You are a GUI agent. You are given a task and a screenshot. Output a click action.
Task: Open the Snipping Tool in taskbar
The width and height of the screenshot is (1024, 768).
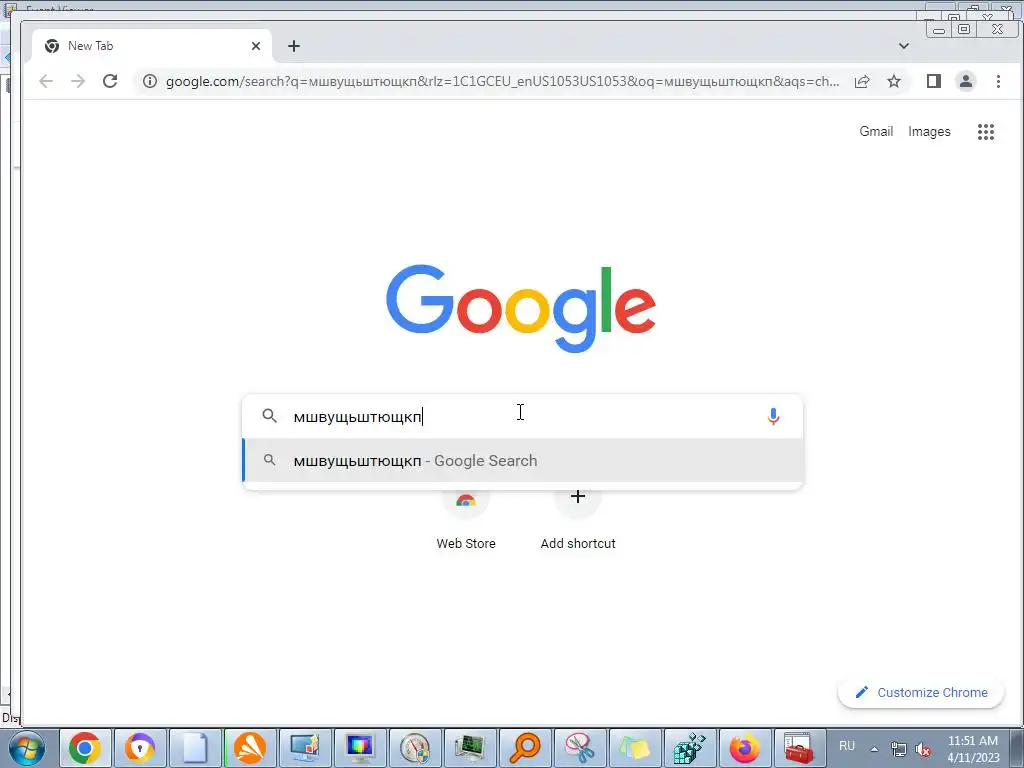pos(579,748)
